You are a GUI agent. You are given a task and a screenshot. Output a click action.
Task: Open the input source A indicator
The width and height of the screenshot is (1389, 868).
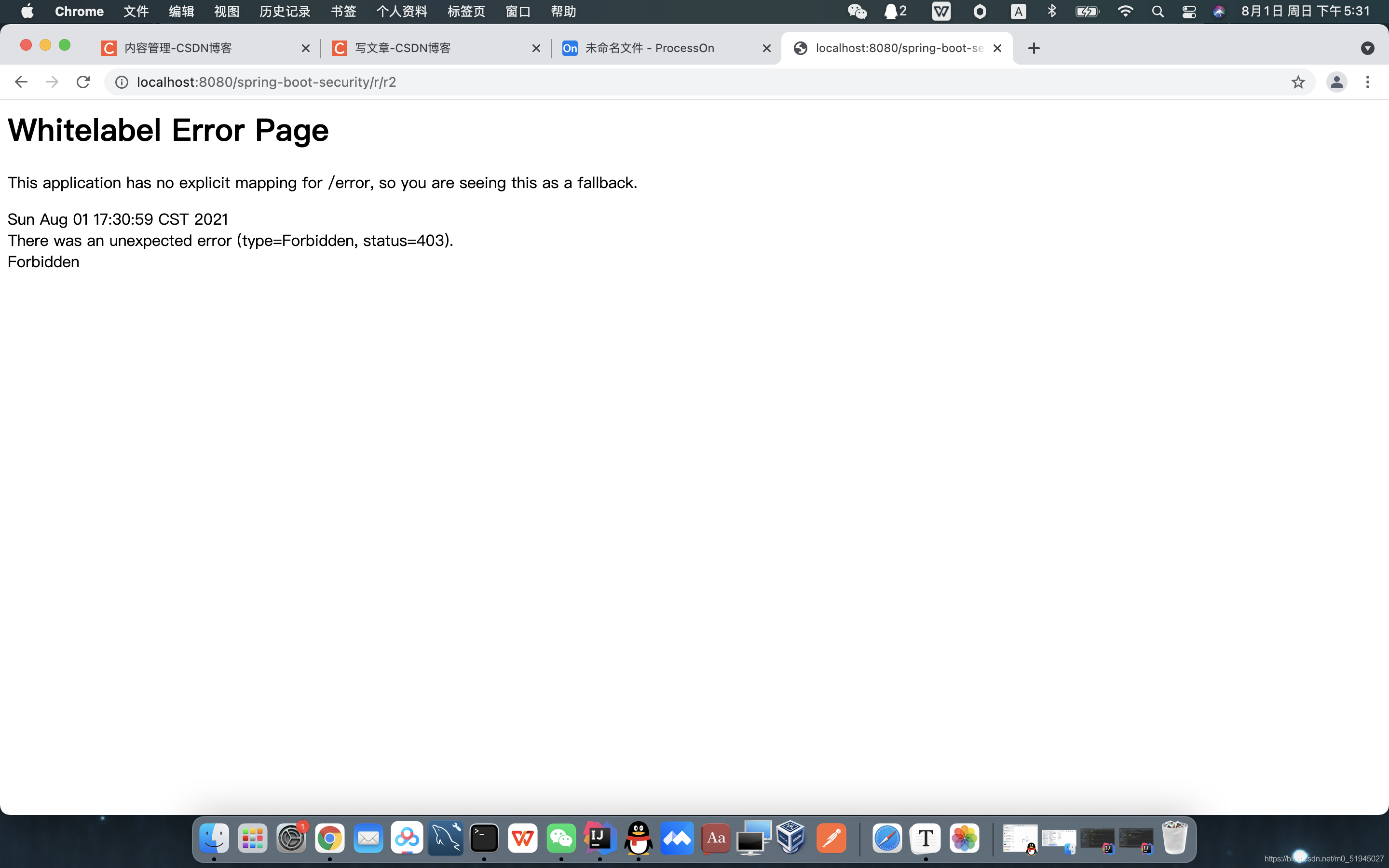(1018, 12)
